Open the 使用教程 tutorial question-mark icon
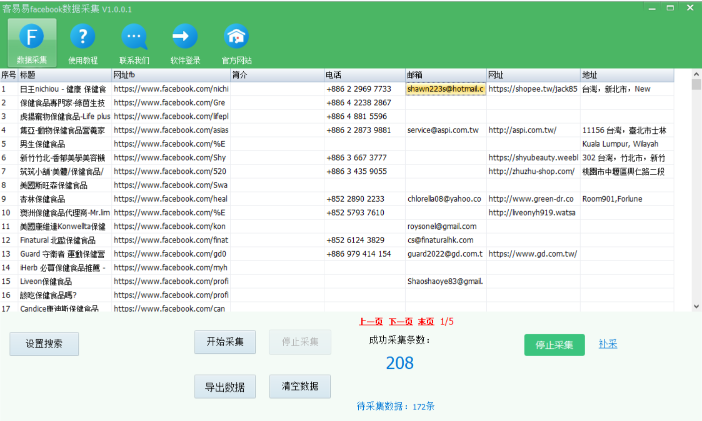702x421 pixels. point(83,43)
